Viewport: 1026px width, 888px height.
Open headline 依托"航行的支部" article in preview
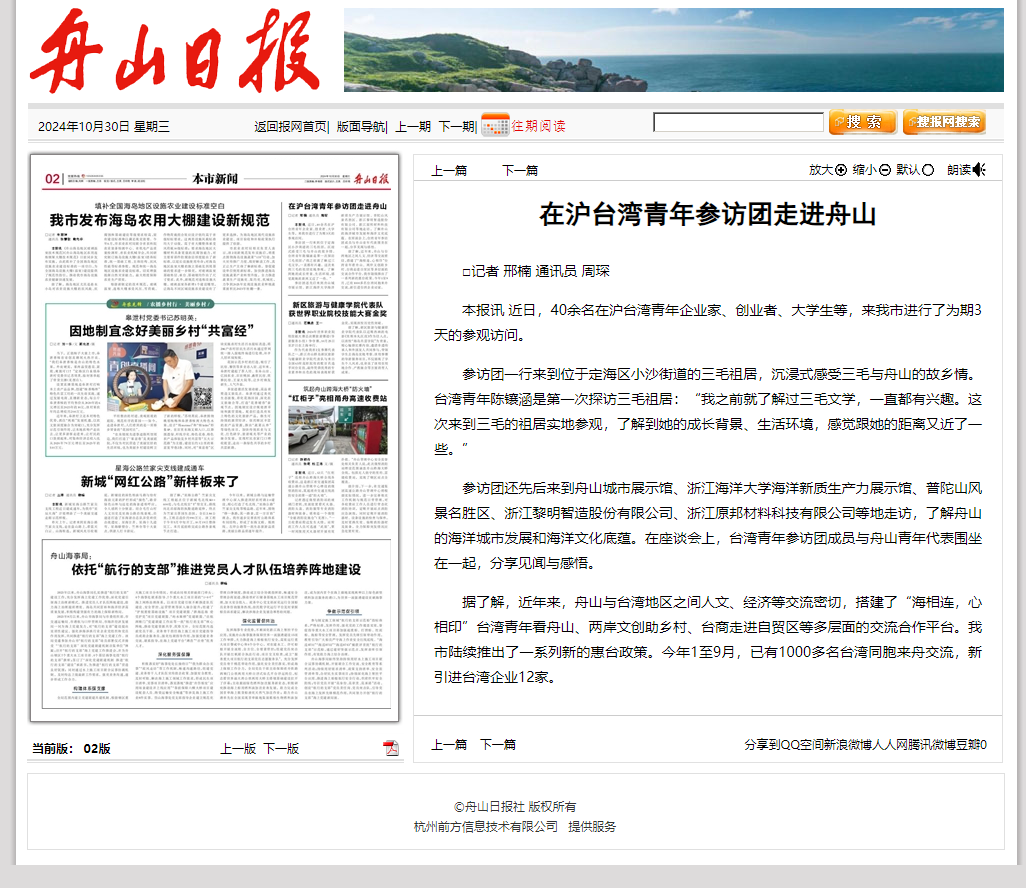pyautogui.click(x=216, y=569)
